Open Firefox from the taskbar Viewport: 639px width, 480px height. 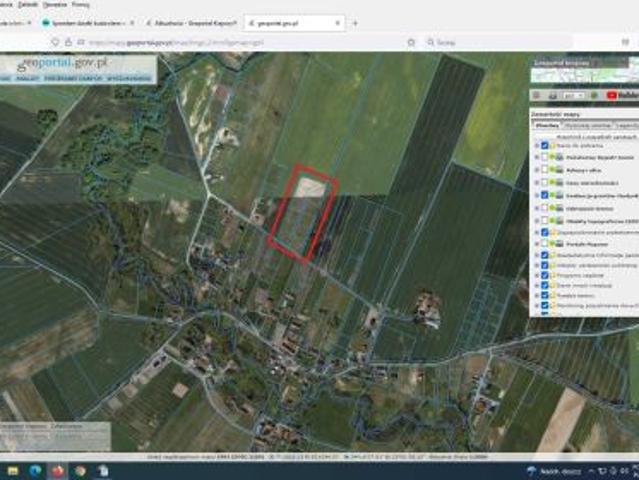(57, 471)
